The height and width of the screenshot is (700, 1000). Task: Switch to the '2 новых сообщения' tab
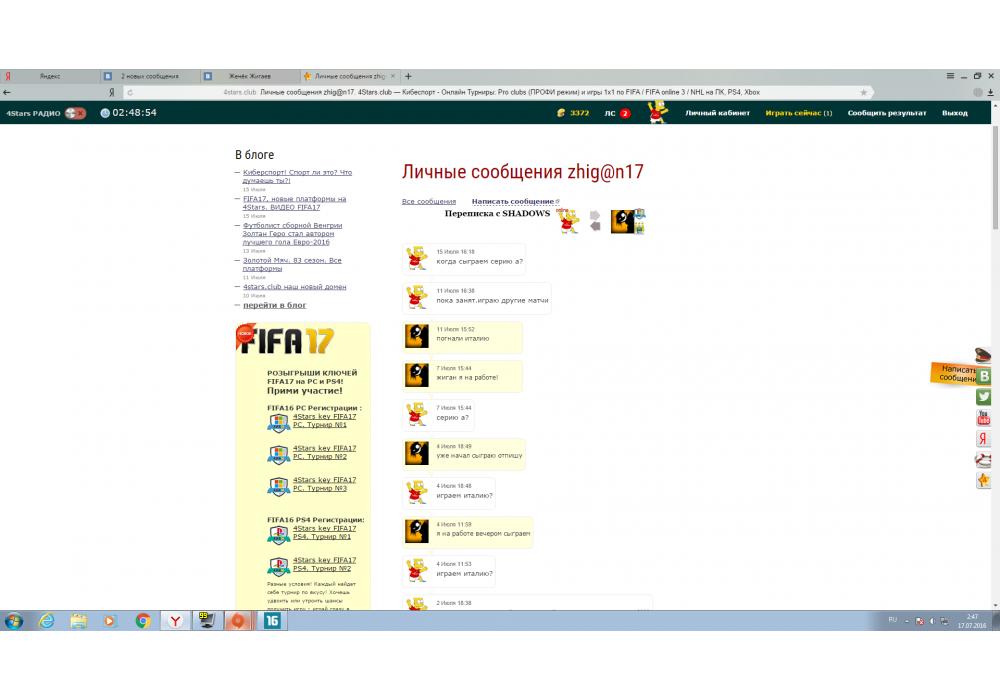(x=150, y=76)
